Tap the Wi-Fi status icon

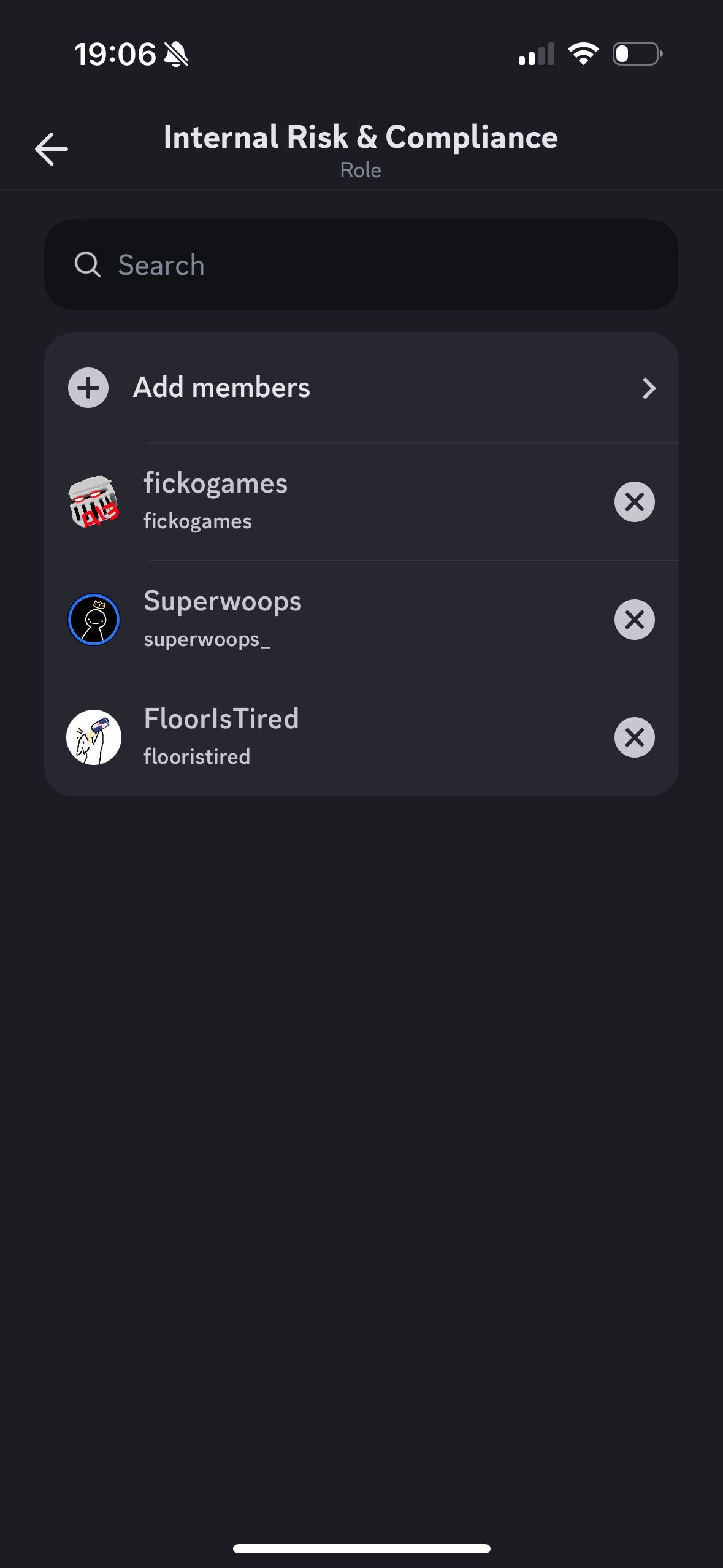coord(583,54)
